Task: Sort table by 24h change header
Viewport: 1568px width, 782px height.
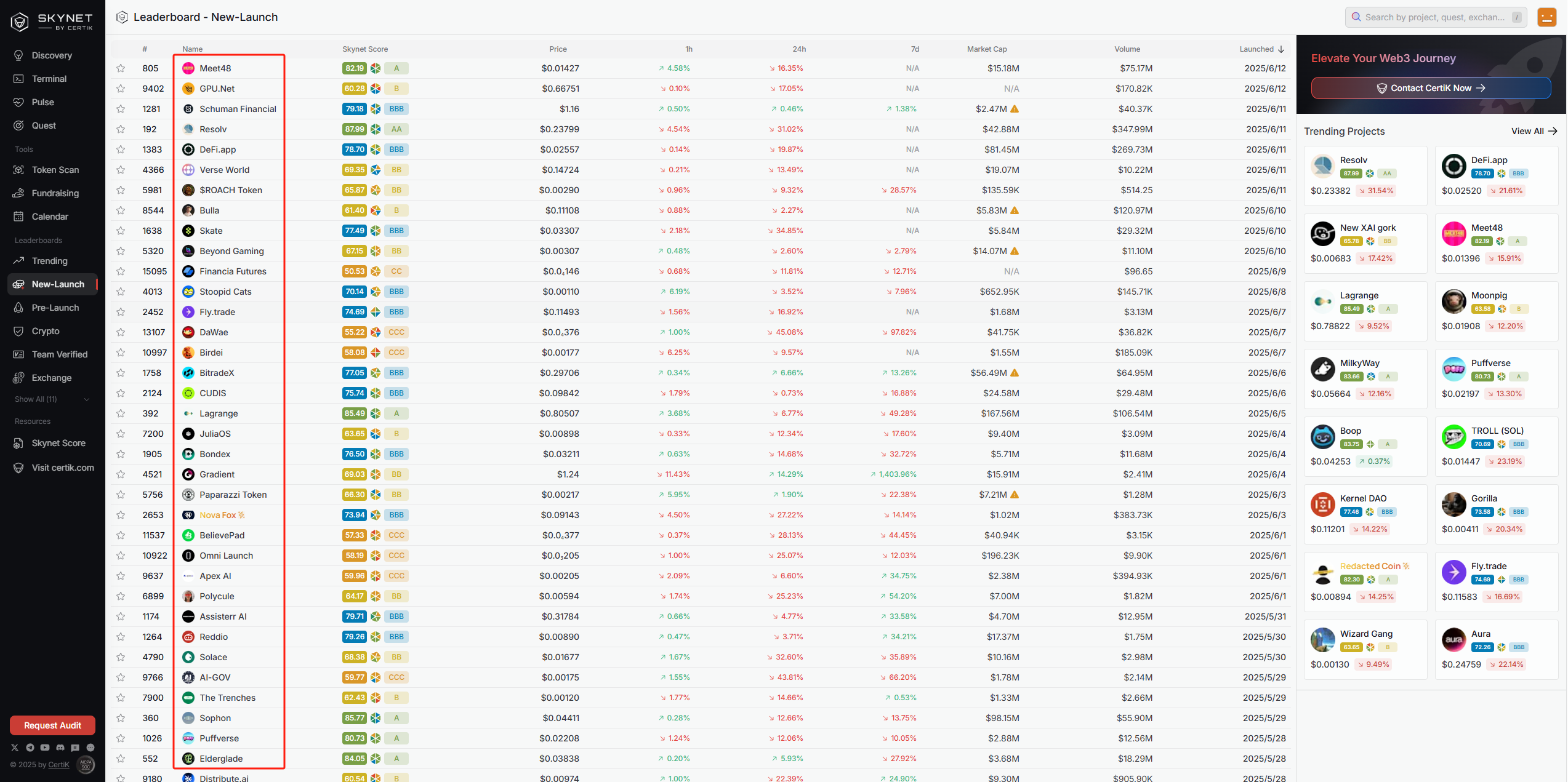Action: [x=799, y=49]
